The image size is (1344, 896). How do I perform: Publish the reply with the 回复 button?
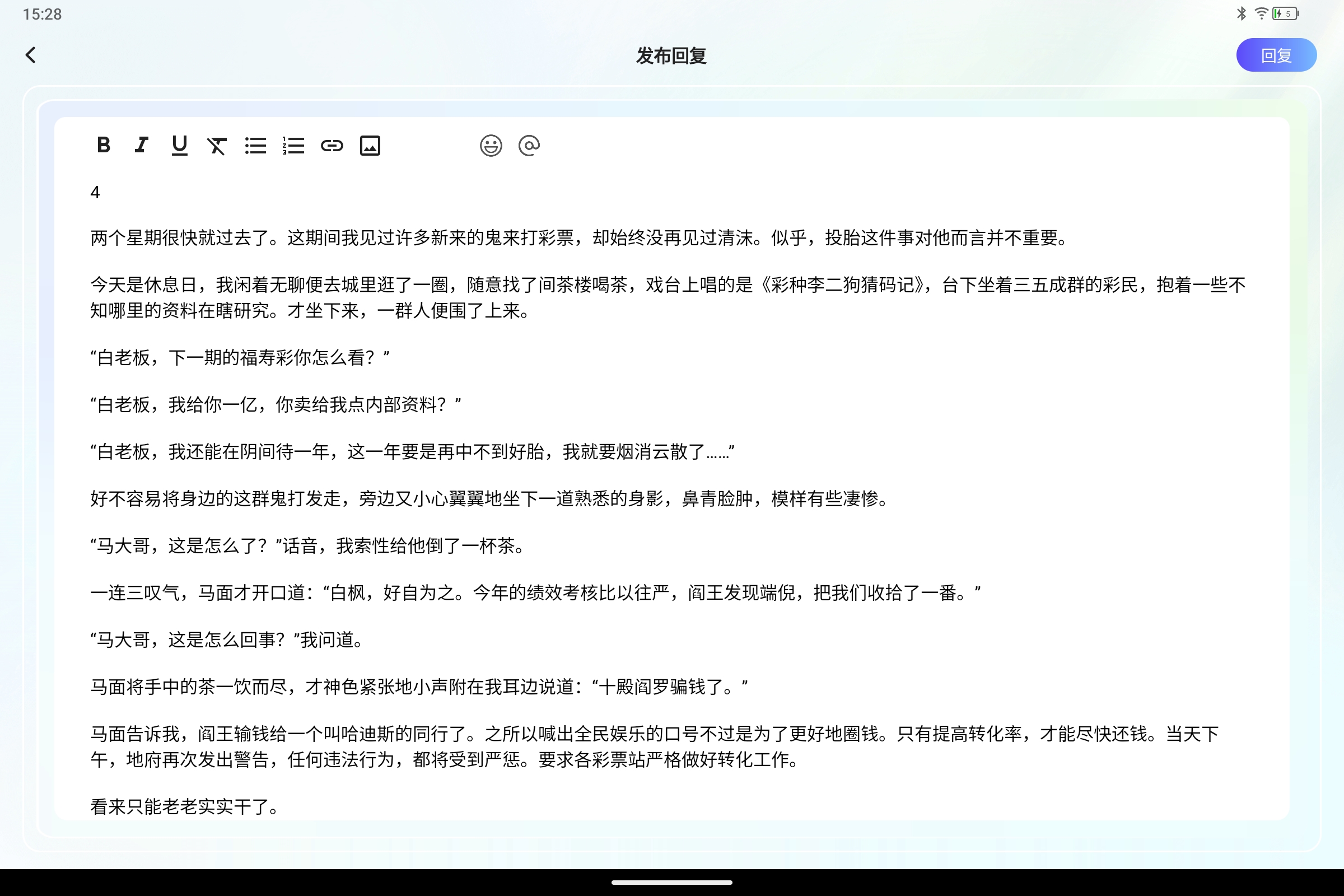[1277, 55]
